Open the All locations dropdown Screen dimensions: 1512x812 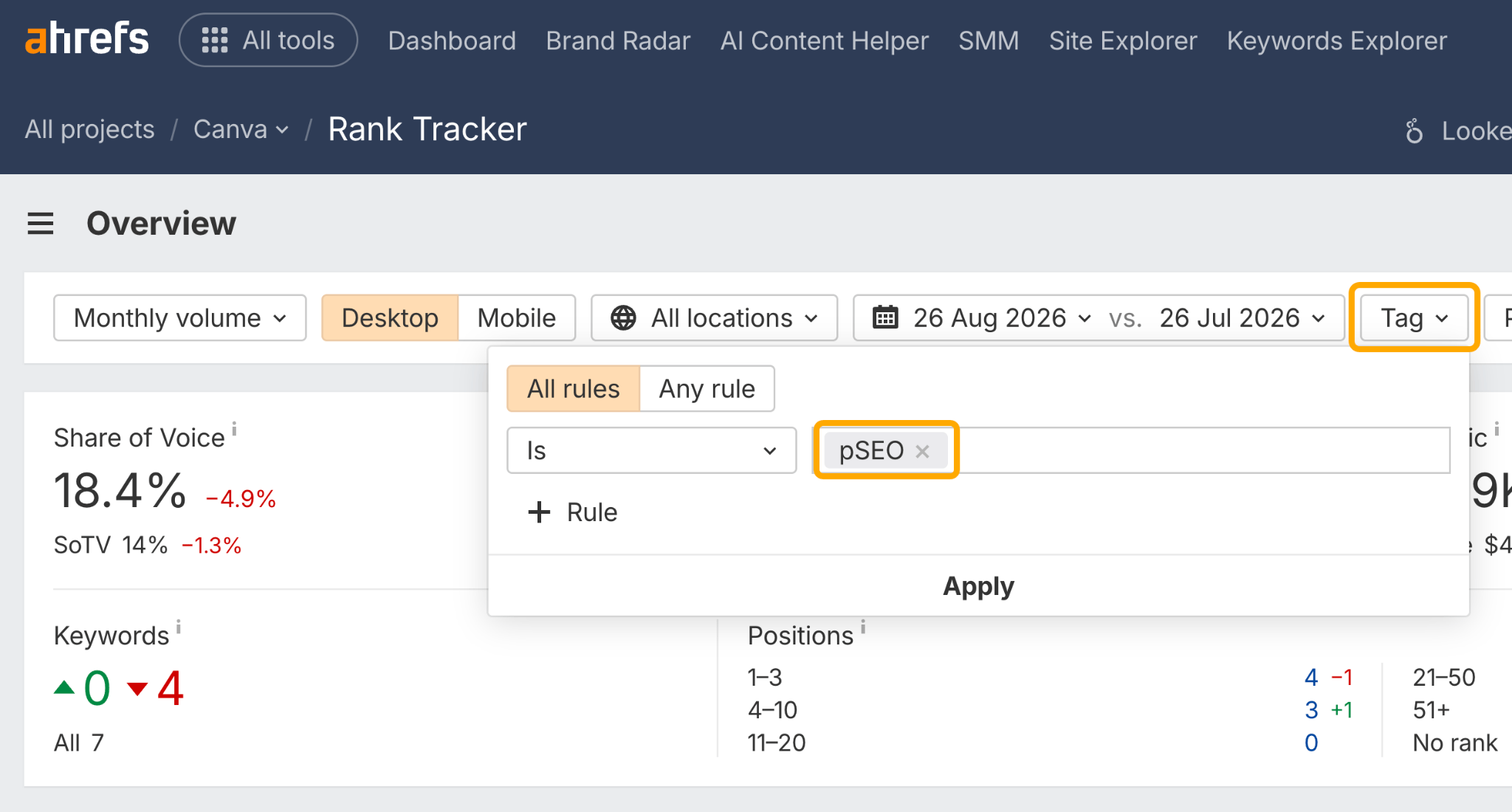point(715,318)
